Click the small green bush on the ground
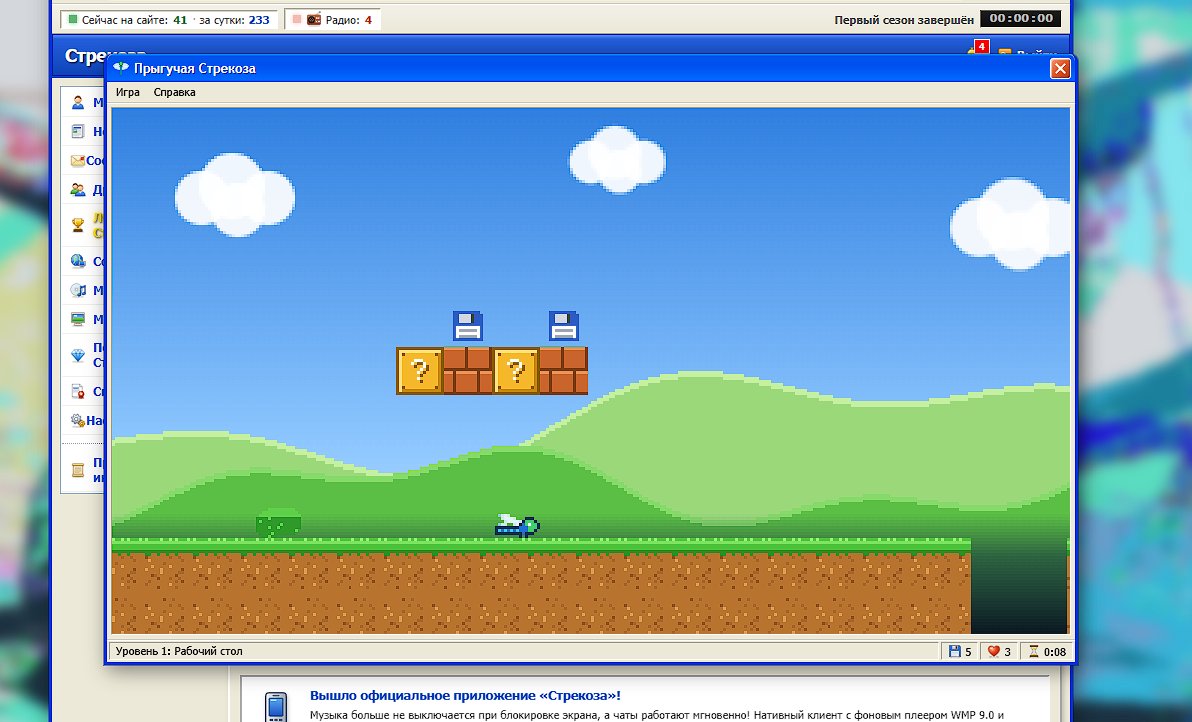Screen dimensions: 1192x722 tap(278, 524)
